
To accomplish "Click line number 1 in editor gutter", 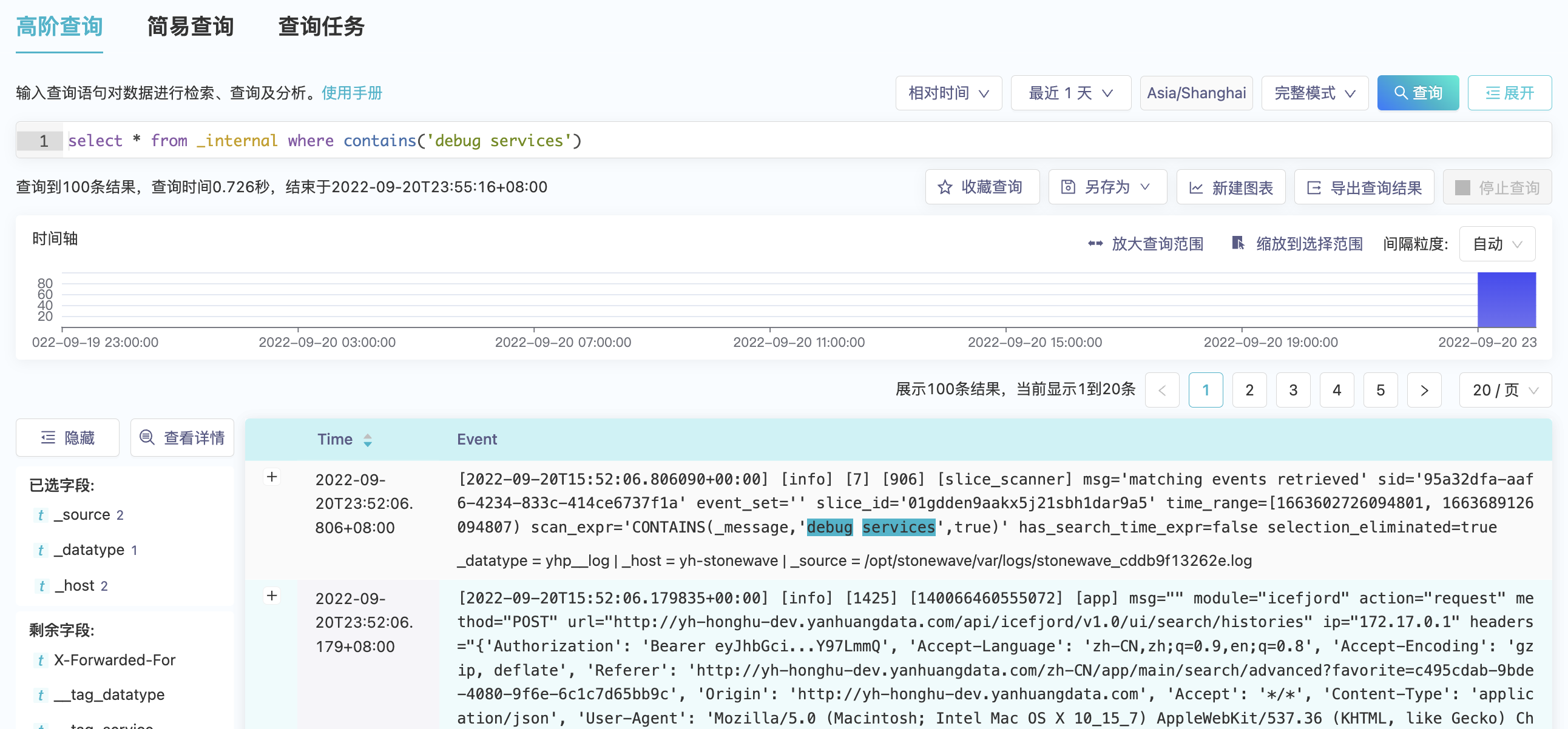I will pyautogui.click(x=43, y=141).
